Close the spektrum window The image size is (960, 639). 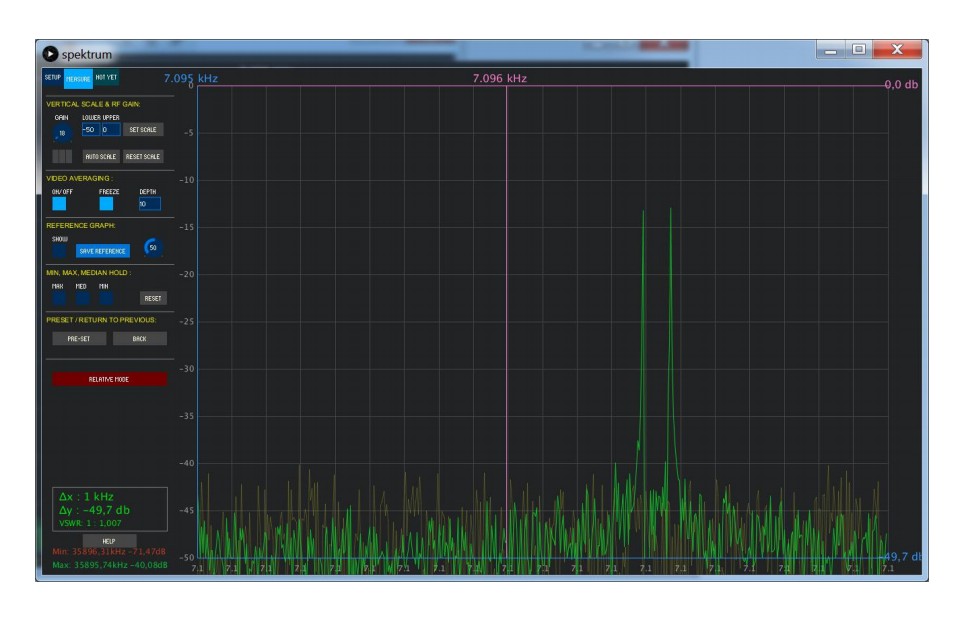point(898,50)
